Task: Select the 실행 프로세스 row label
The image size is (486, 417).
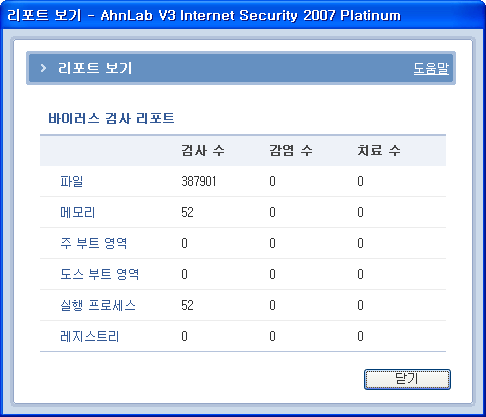Action: [x=98, y=305]
